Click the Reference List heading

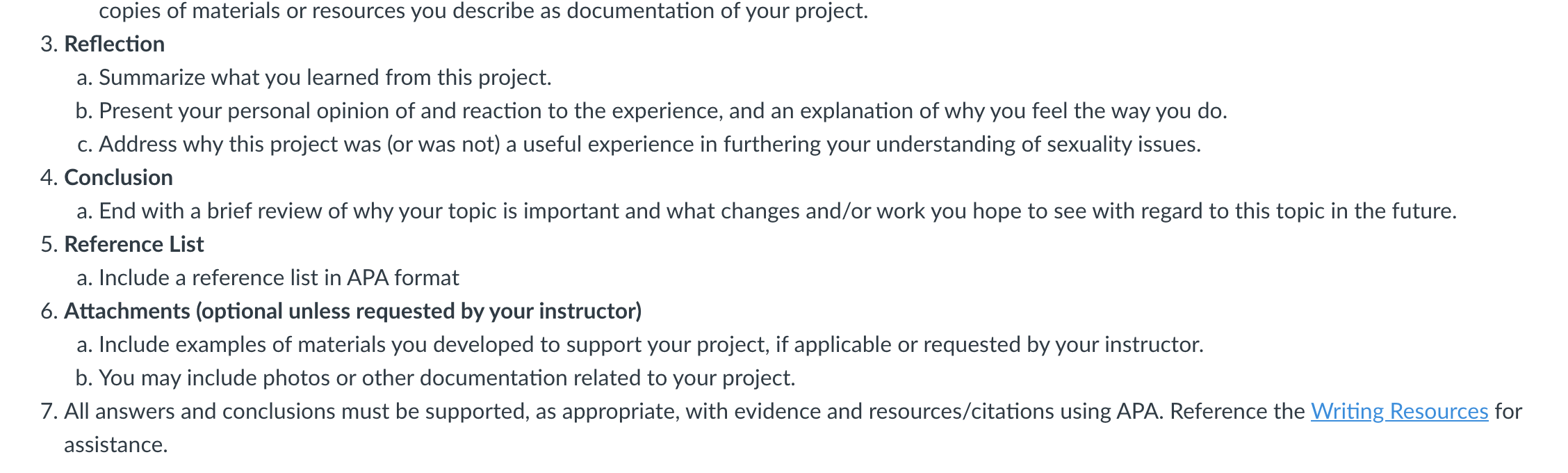coord(134,244)
